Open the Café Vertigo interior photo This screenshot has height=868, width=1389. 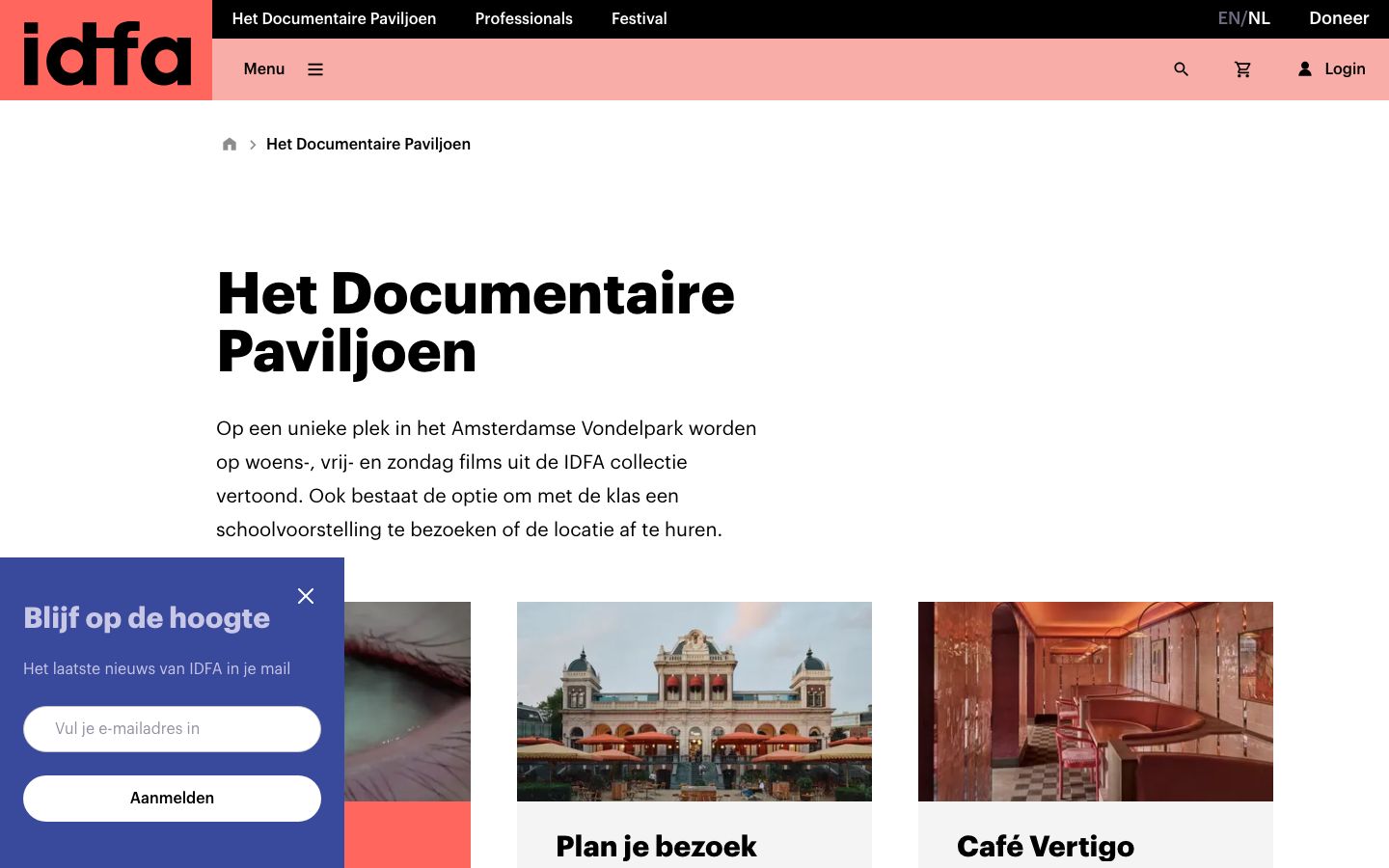pyautogui.click(x=1096, y=701)
